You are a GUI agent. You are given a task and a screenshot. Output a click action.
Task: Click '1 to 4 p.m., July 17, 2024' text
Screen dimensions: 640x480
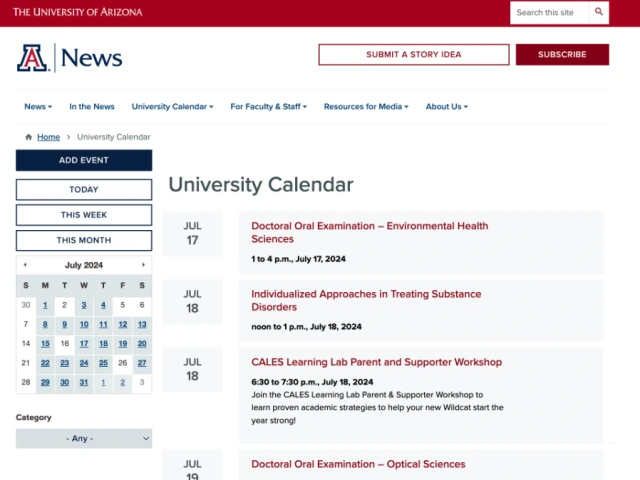(298, 259)
